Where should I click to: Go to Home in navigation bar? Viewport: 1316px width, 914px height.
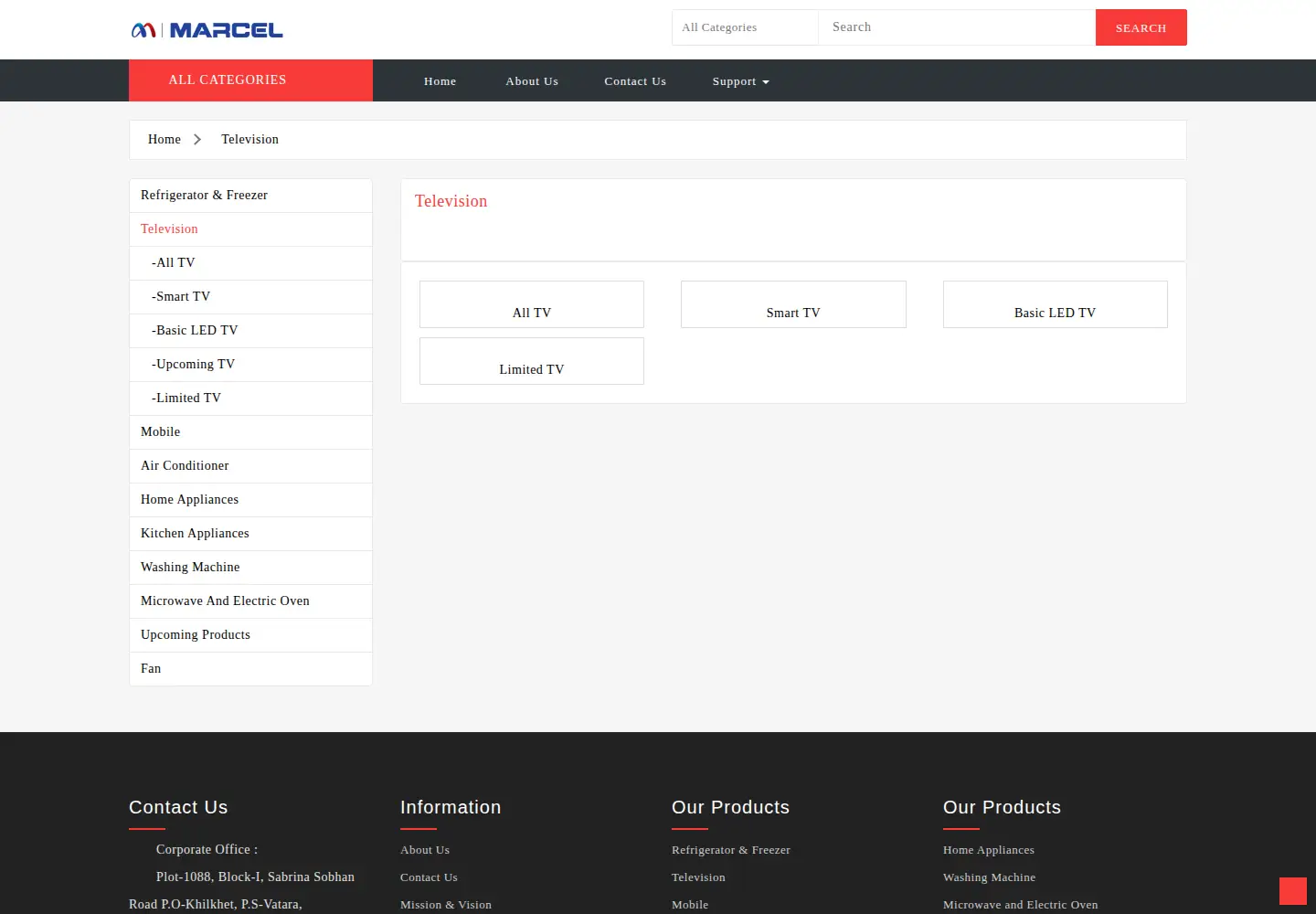click(x=440, y=81)
